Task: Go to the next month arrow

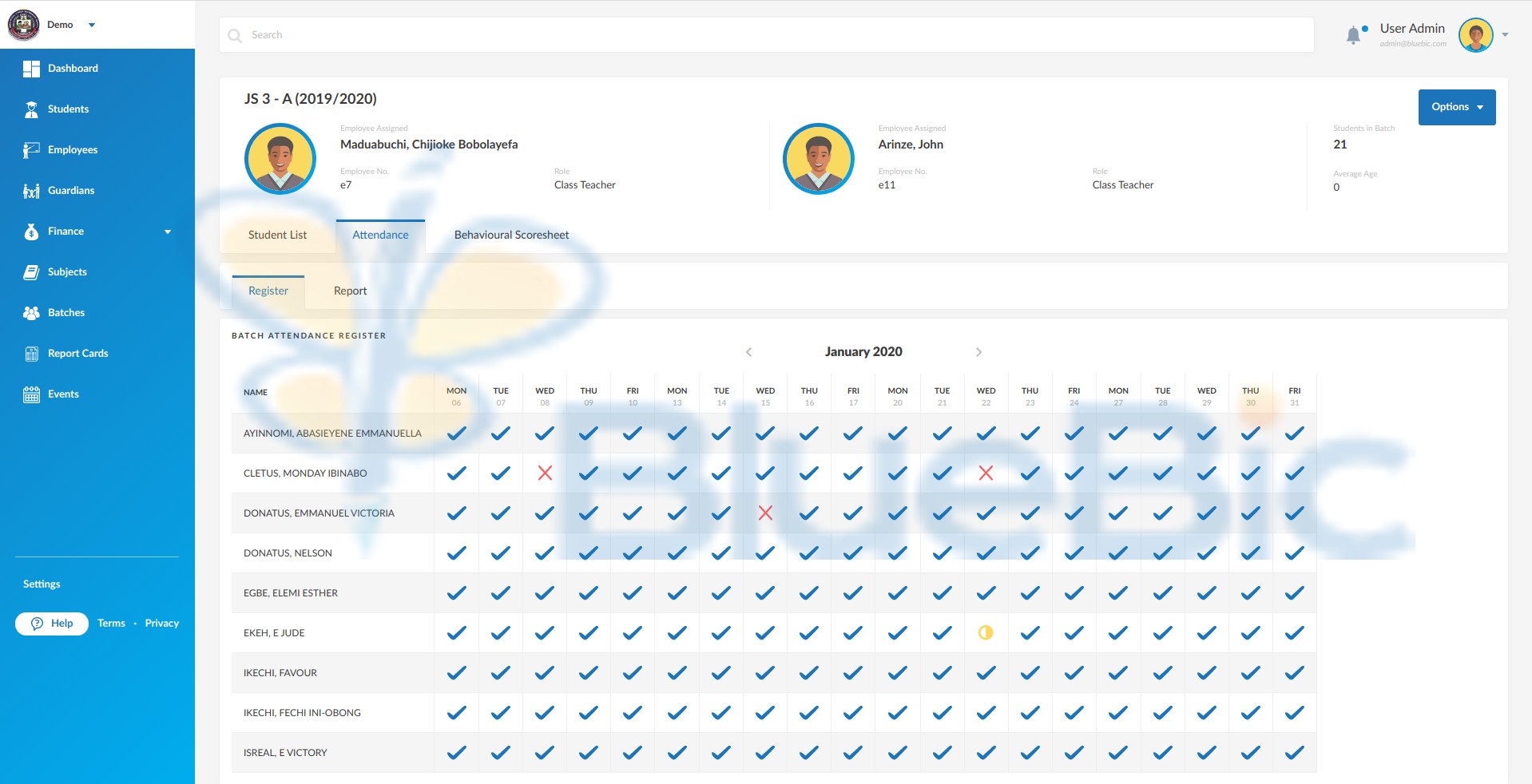Action: 978,352
